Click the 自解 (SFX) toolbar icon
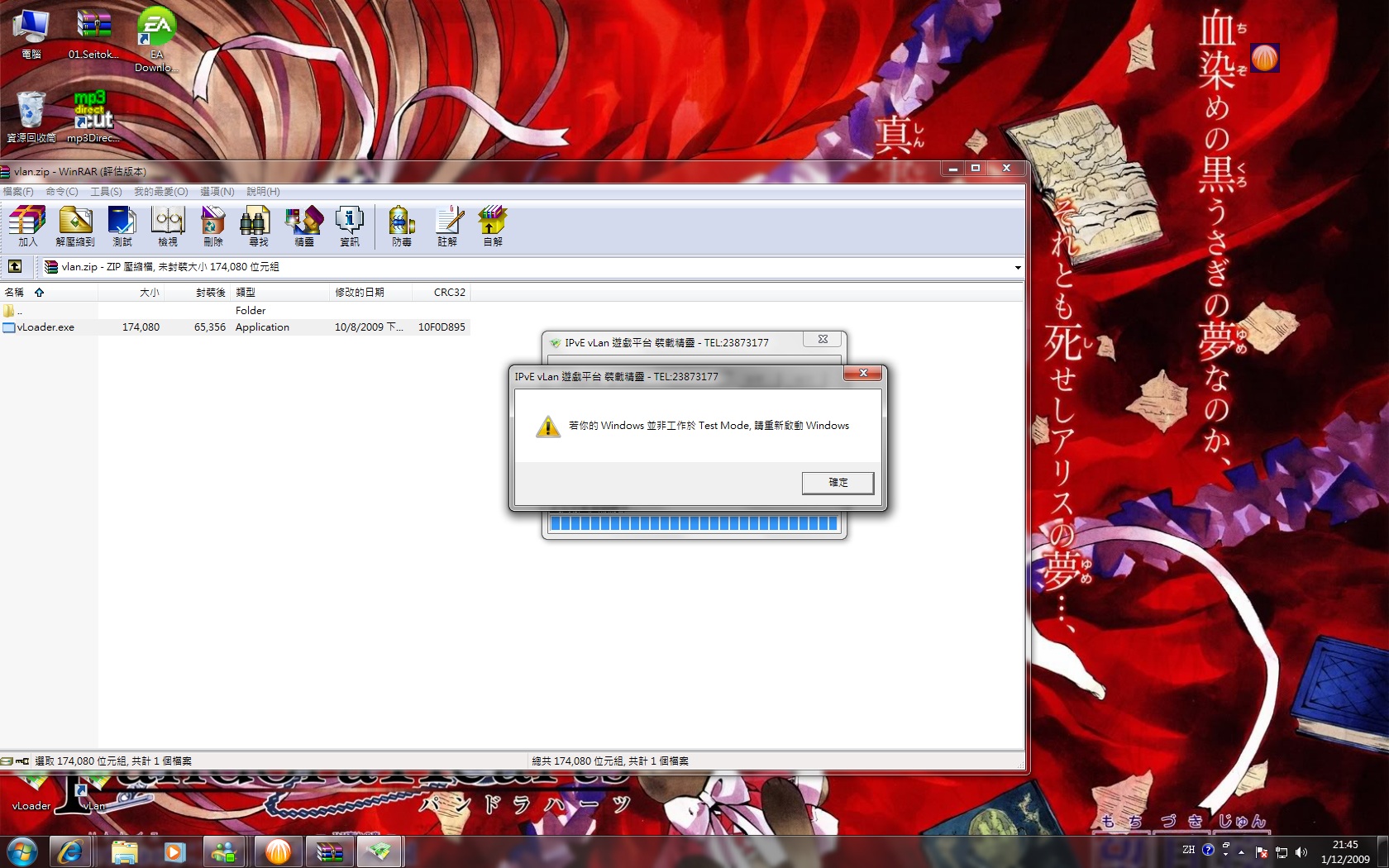Screen dimensions: 1389x868 pos(493,226)
